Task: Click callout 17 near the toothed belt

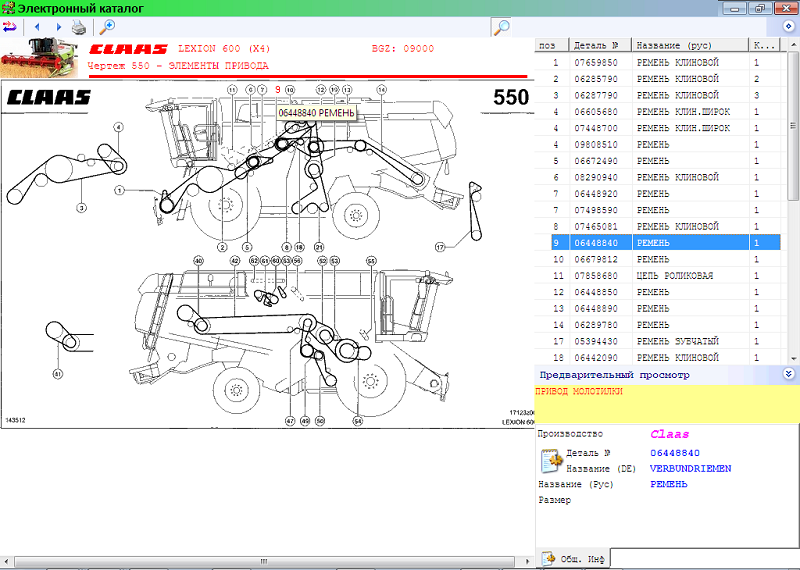Action: [440, 247]
